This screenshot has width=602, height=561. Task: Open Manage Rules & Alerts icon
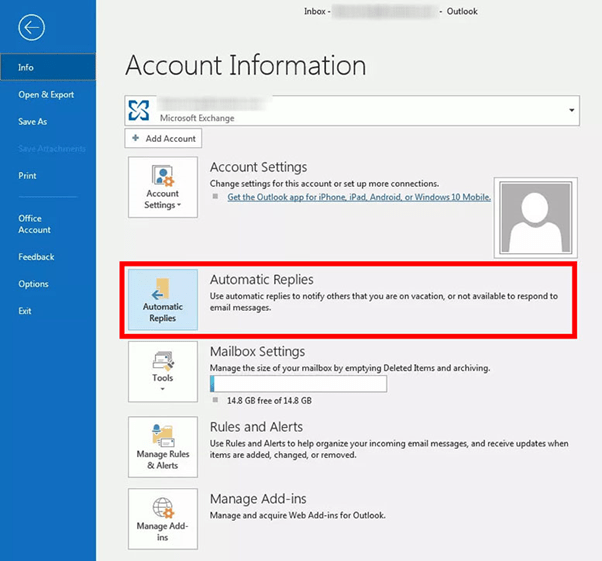(x=162, y=446)
